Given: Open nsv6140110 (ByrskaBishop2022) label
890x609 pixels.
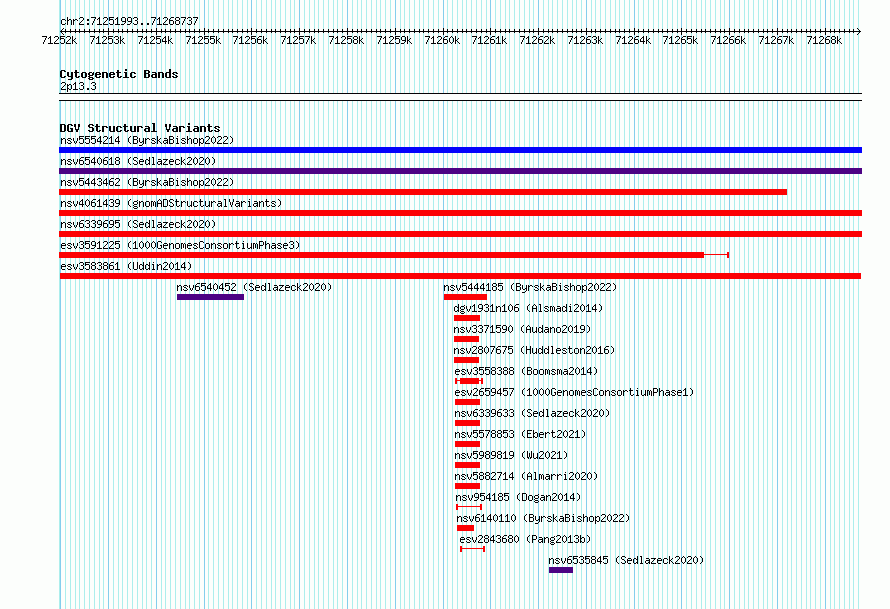Looking at the screenshot, I should (x=543, y=518).
